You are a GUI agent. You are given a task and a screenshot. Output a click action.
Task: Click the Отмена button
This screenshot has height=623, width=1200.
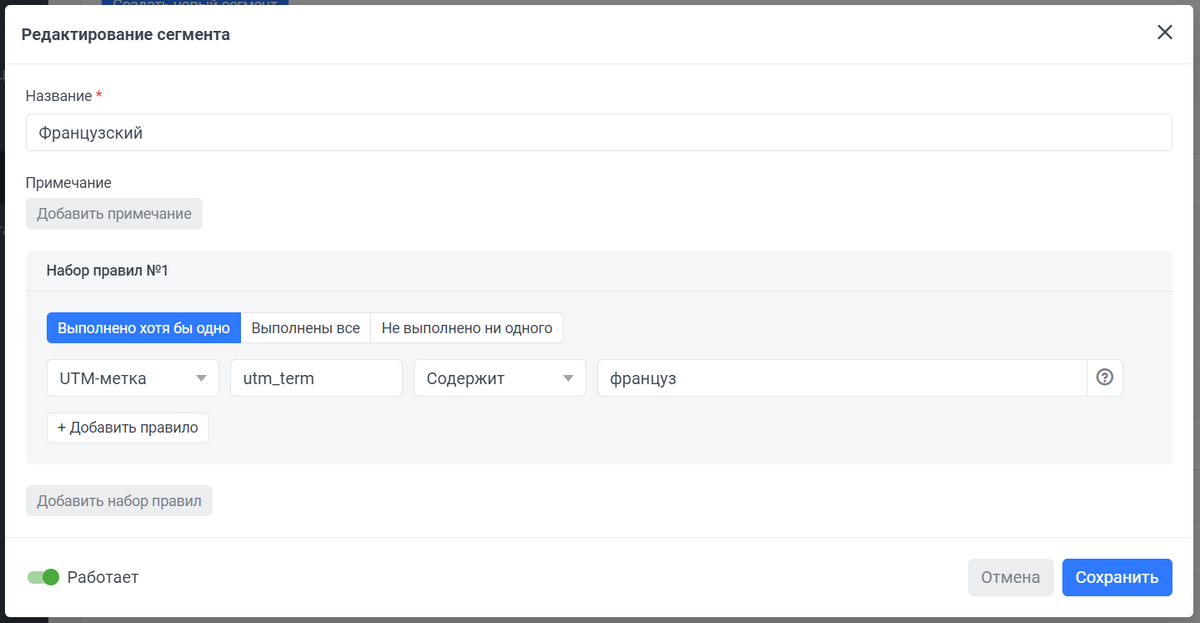(x=1011, y=577)
